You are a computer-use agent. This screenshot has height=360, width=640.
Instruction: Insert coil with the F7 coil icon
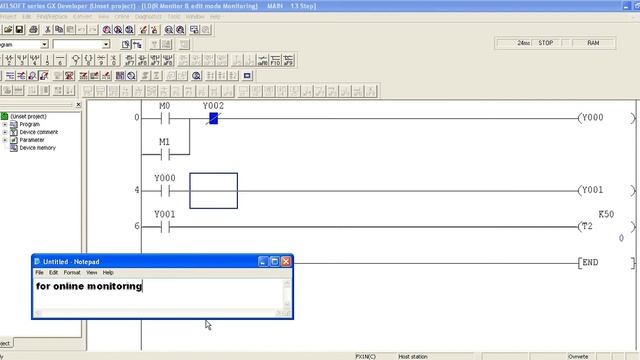[x=76, y=60]
